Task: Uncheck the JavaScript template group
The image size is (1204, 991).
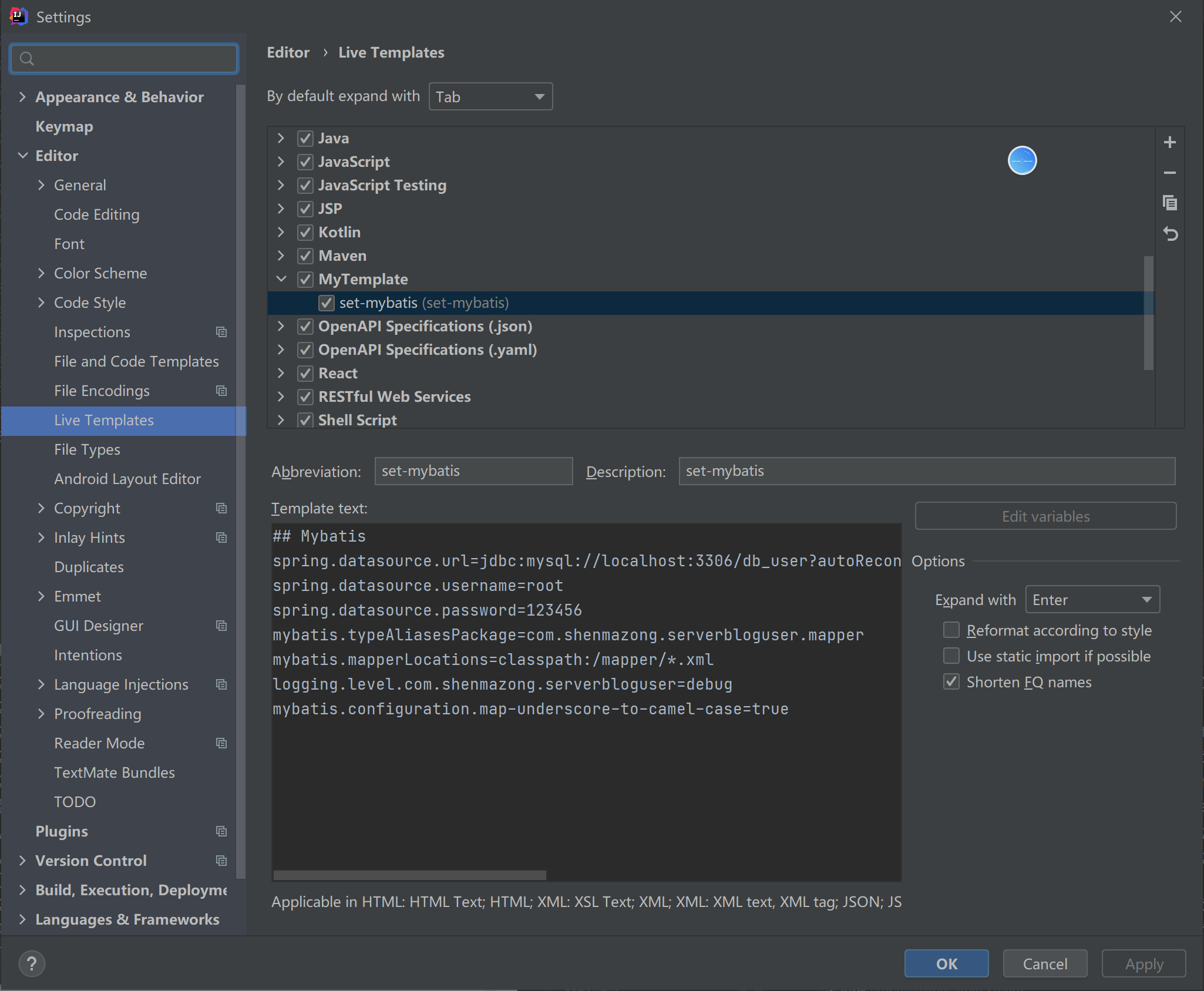Action: click(305, 162)
